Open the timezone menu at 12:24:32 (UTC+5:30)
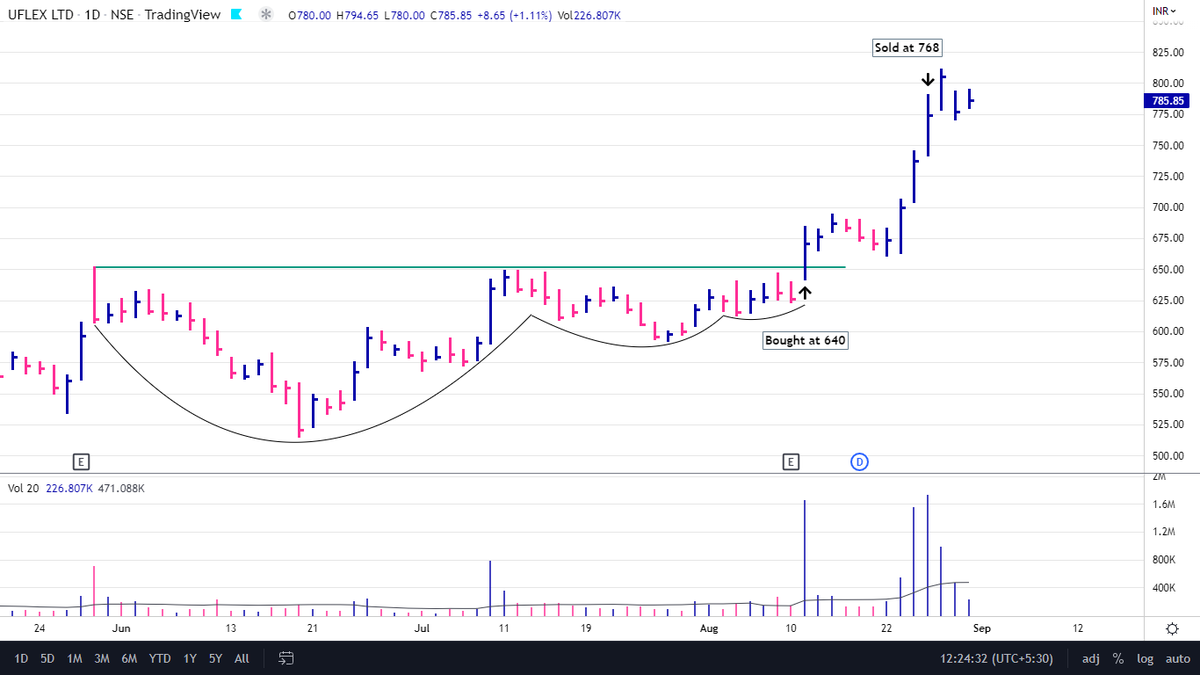The width and height of the screenshot is (1200, 675). tap(996, 659)
